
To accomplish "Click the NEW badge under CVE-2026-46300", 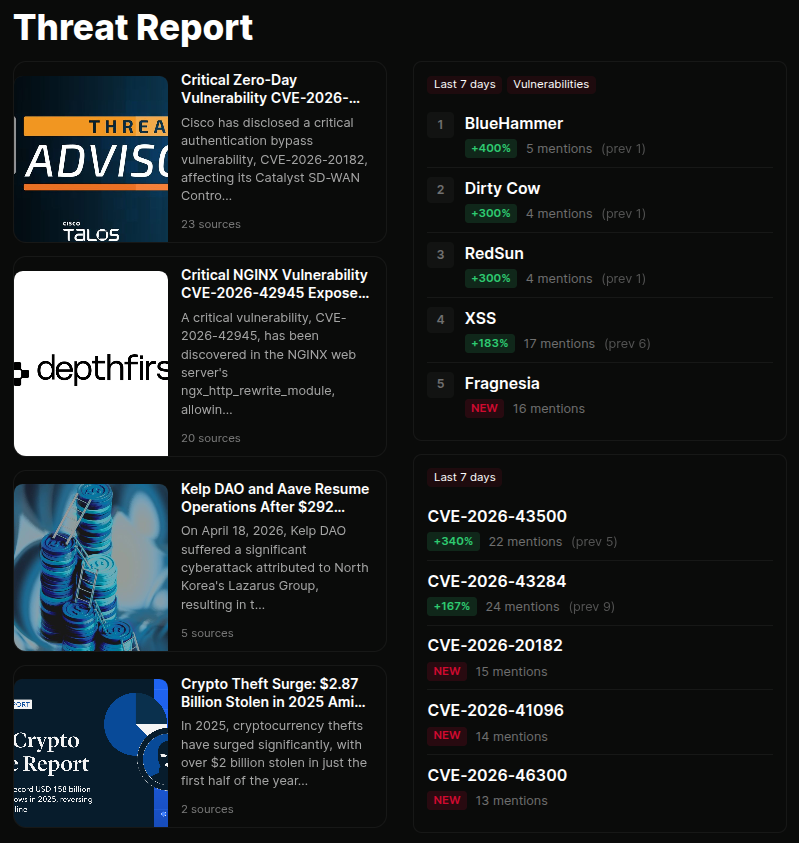I will click(x=447, y=801).
